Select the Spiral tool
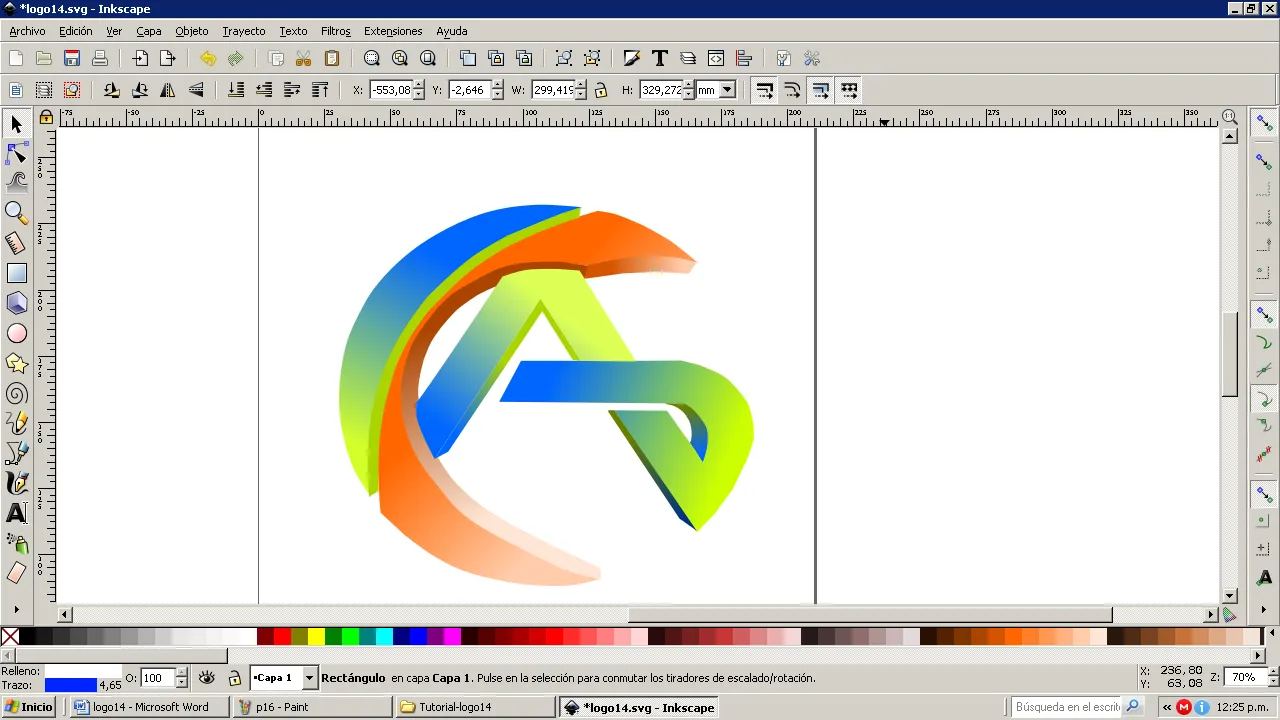Image resolution: width=1280 pixels, height=720 pixels. pos(17,393)
